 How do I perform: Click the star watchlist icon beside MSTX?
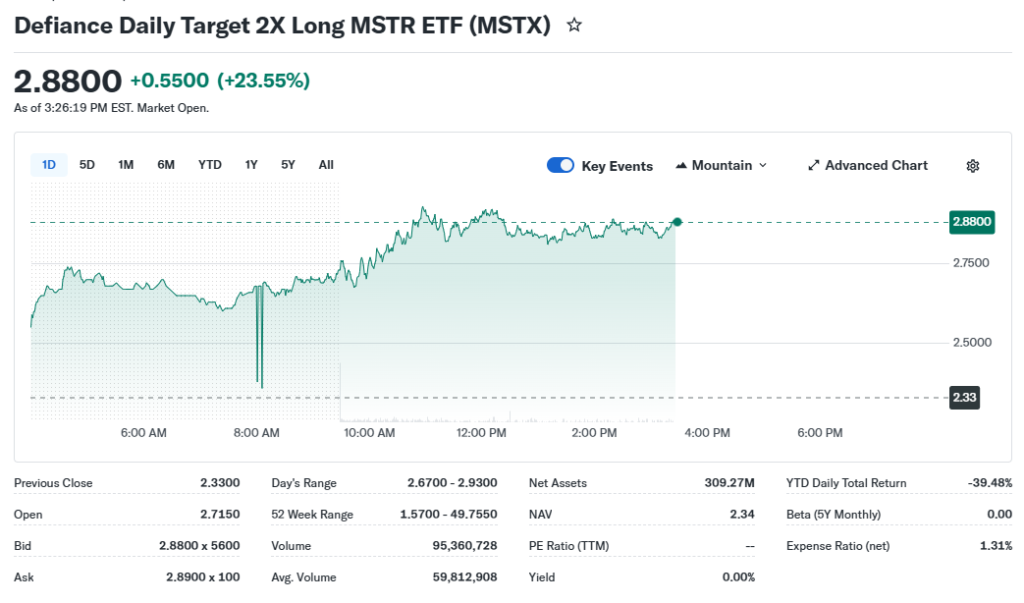click(574, 26)
